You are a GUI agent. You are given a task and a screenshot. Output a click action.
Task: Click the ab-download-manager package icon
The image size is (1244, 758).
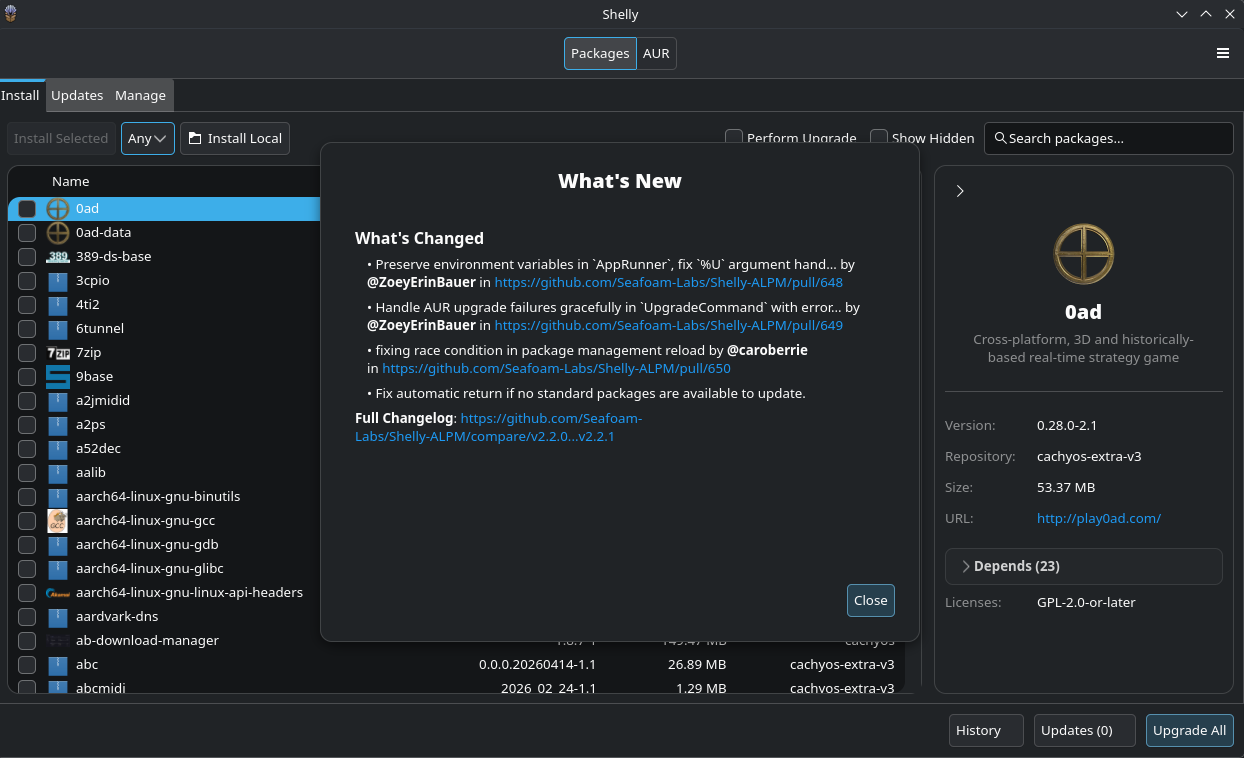click(x=58, y=641)
